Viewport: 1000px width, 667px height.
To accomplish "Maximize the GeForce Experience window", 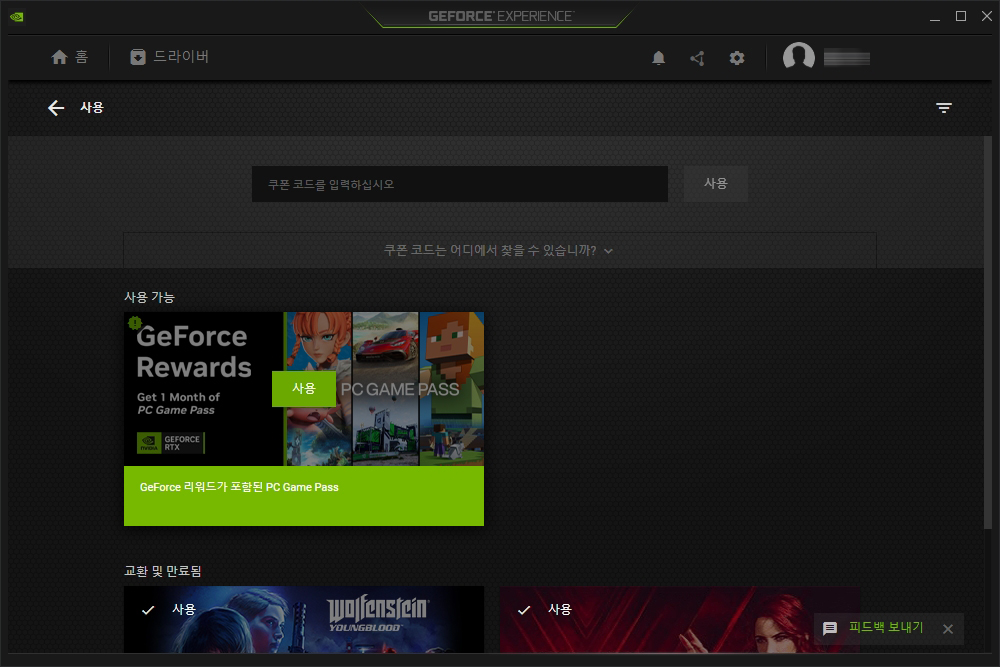I will point(960,17).
